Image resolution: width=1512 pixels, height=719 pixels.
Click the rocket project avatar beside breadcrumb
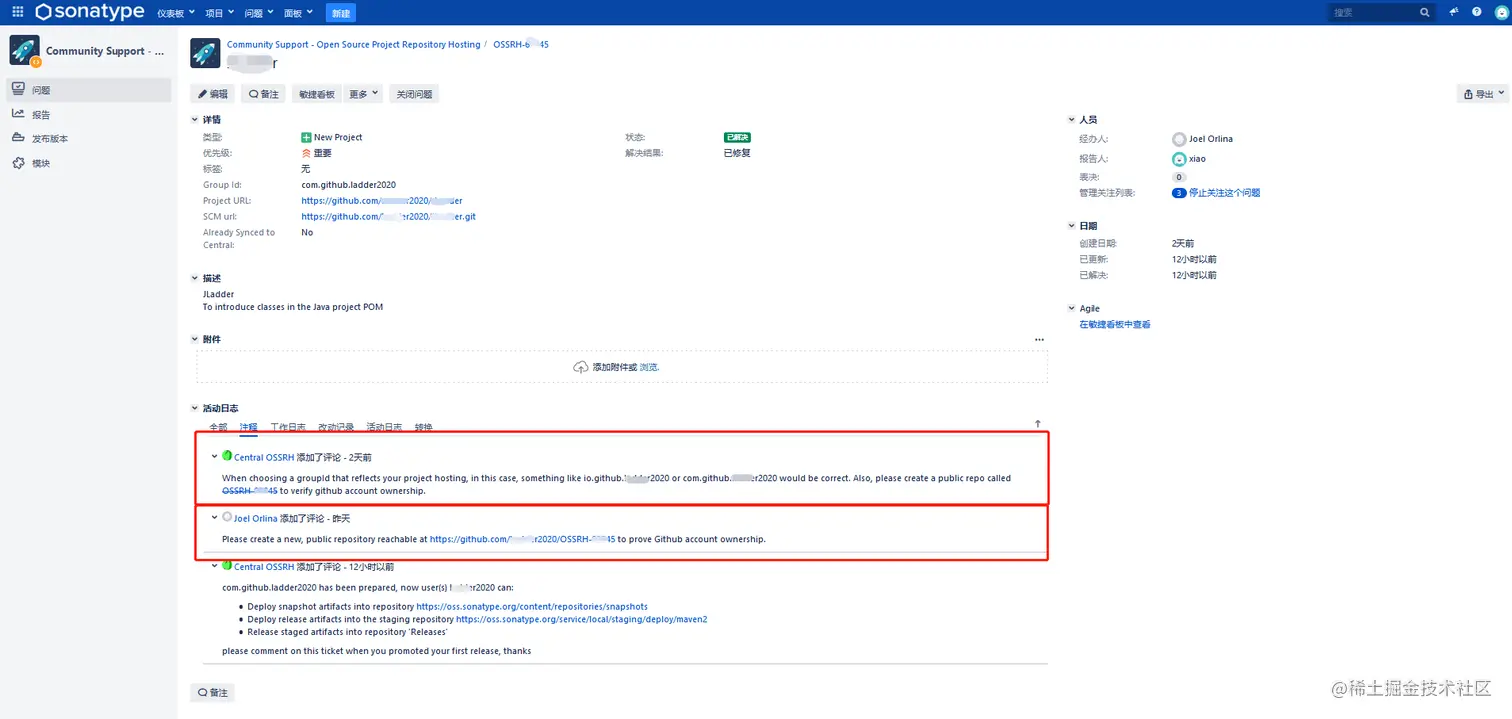pyautogui.click(x=205, y=52)
